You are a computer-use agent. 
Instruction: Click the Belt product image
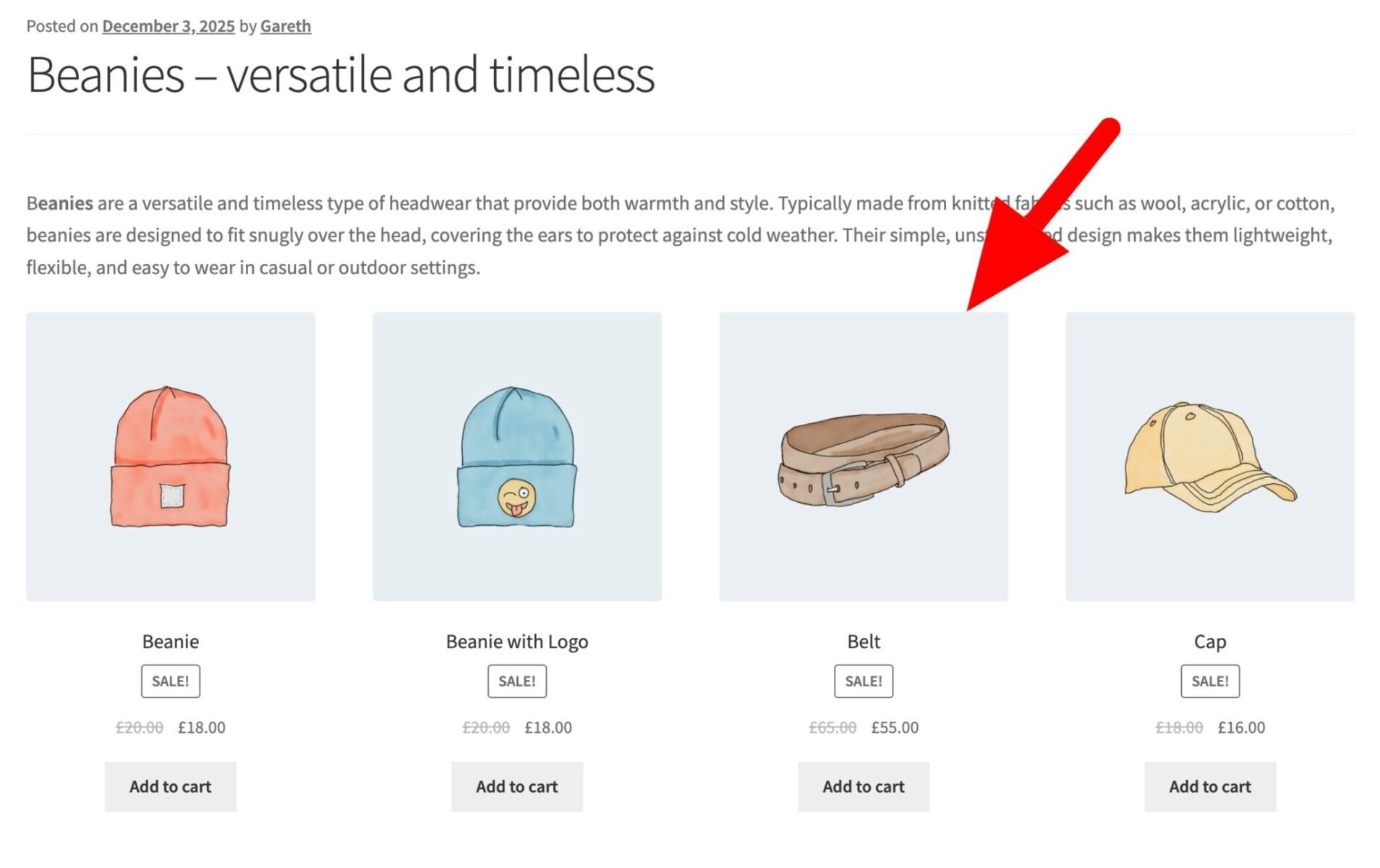pyautogui.click(x=864, y=457)
